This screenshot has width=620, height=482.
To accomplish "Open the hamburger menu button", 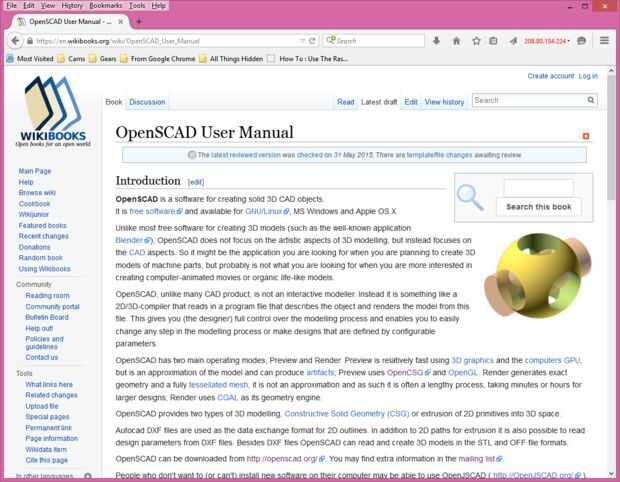I will click(x=604, y=40).
